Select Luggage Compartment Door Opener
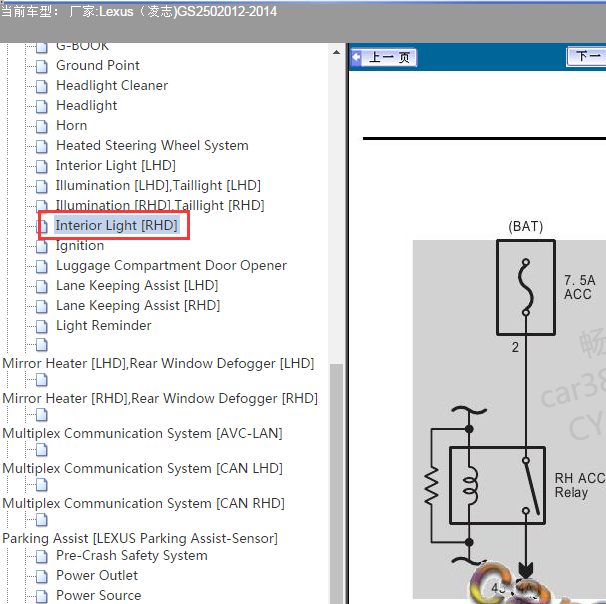Screen dimensions: 606x604 click(x=171, y=265)
